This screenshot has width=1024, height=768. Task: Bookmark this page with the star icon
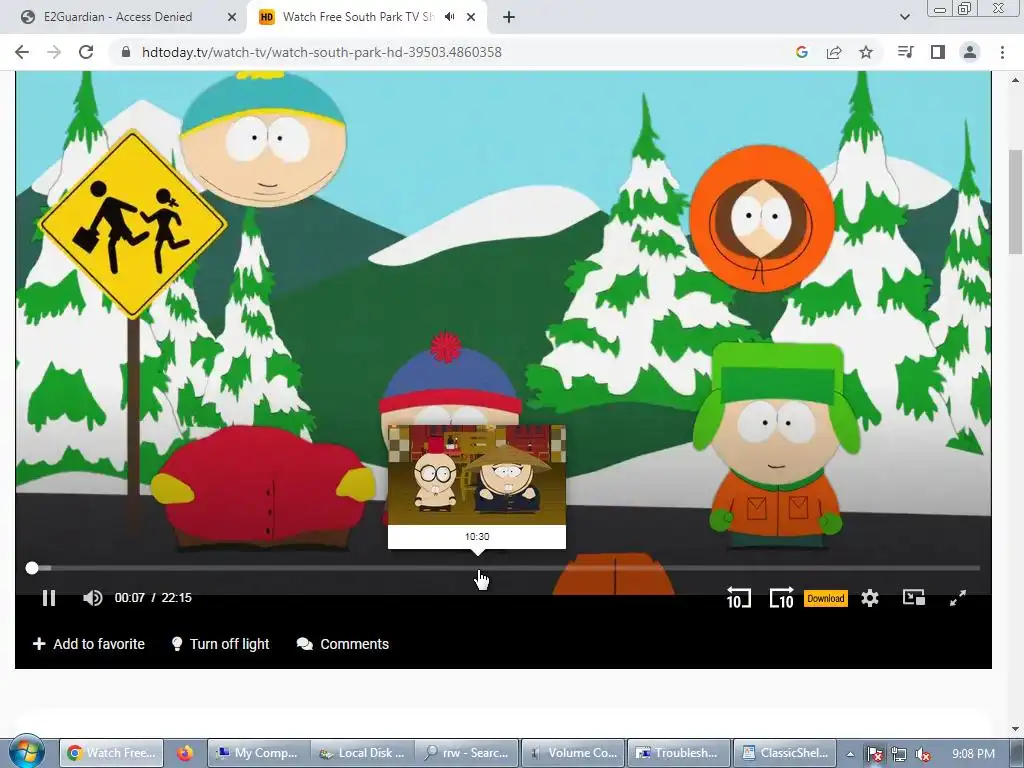tap(866, 52)
